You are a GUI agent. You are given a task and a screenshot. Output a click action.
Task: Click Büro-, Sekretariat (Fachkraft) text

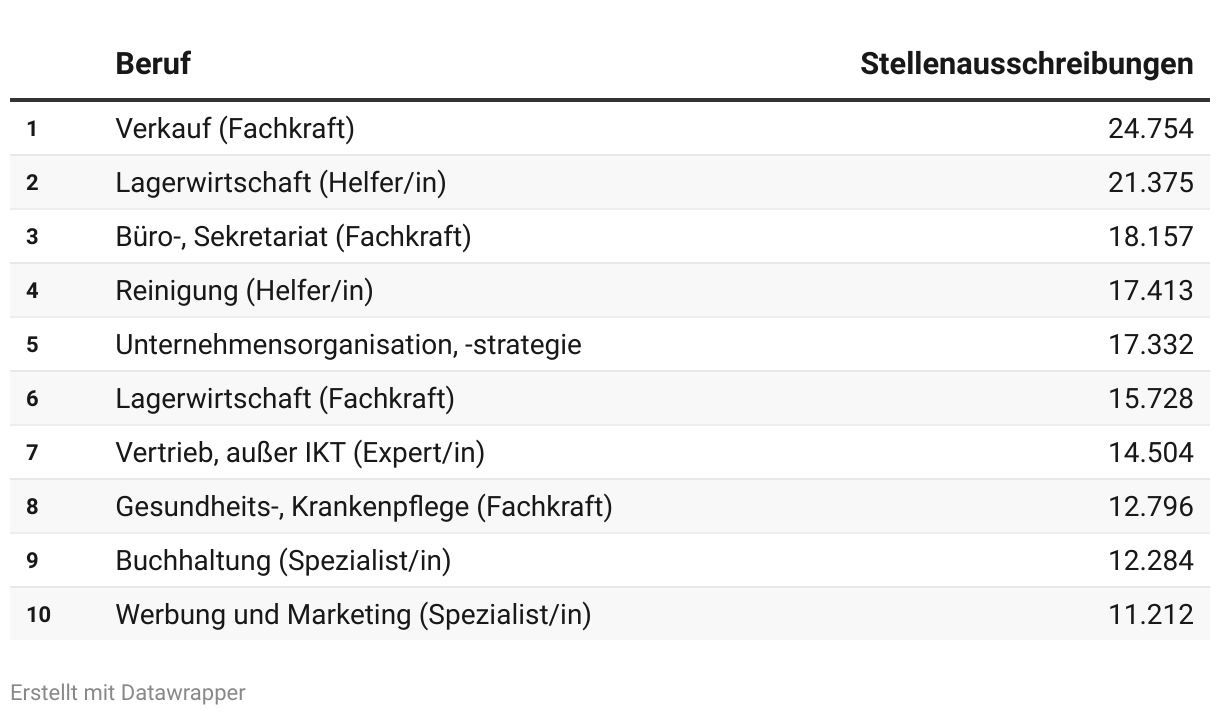pos(293,236)
